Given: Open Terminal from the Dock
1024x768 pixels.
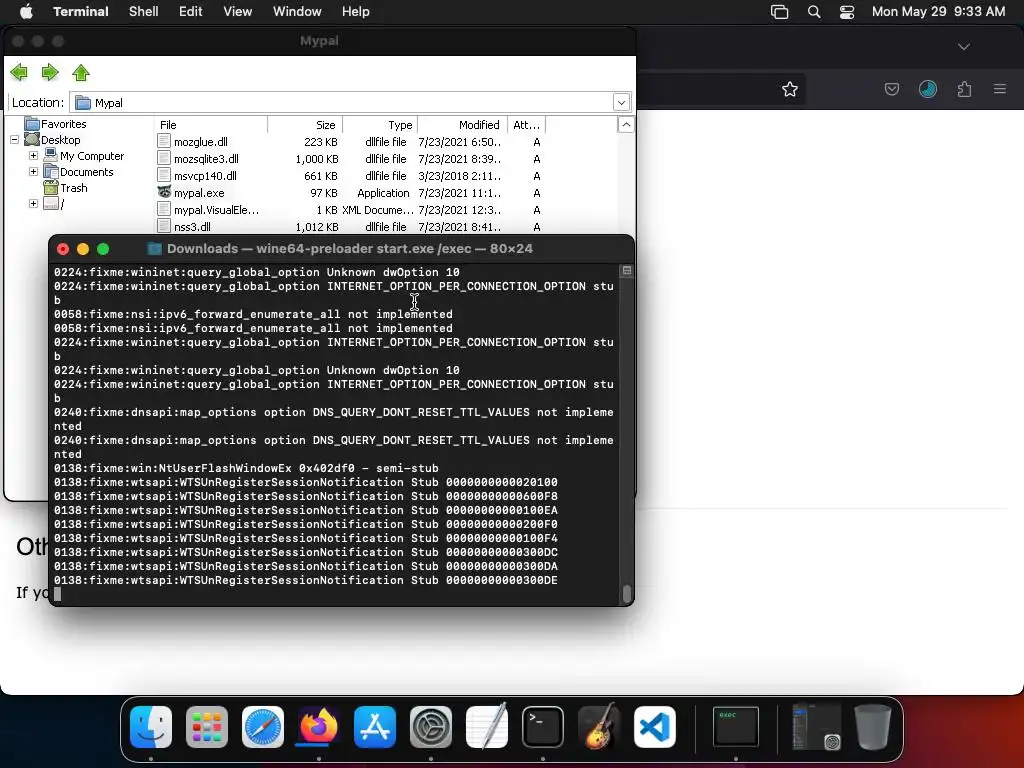Looking at the screenshot, I should coord(543,727).
